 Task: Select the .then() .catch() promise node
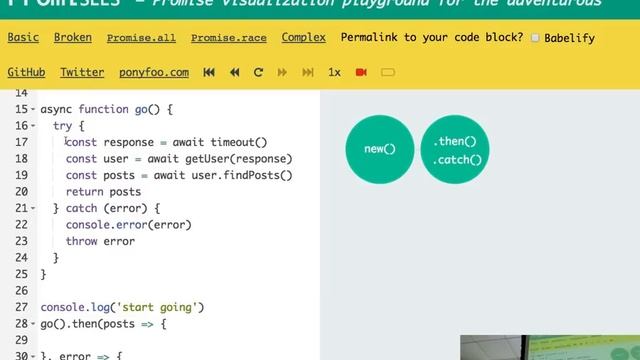click(x=455, y=149)
